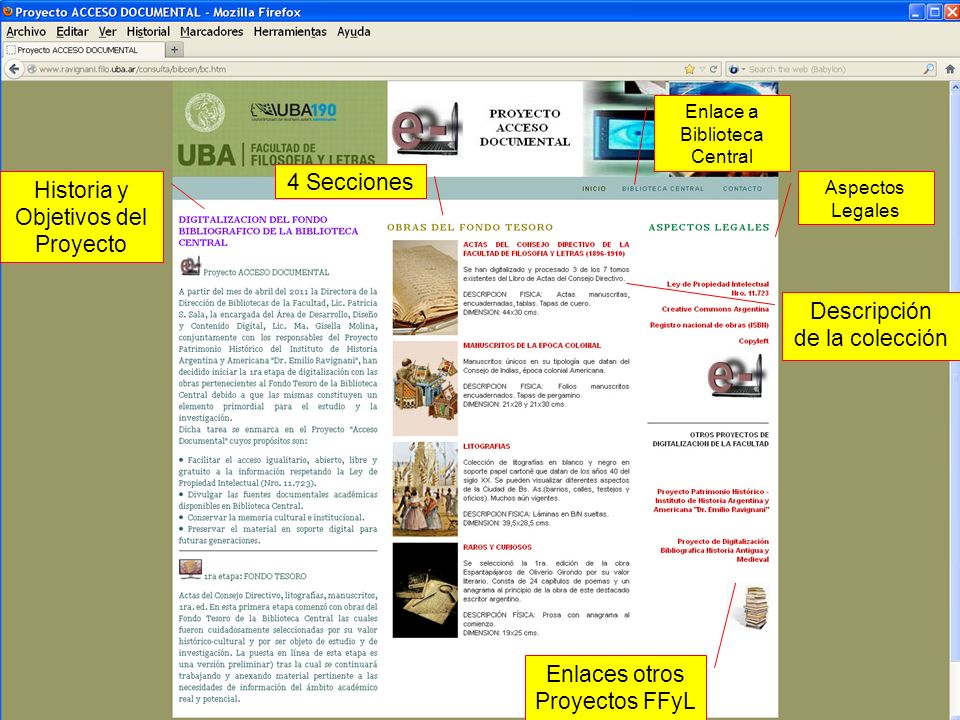Click the DIGITALIZACION DEL FONDO BIBLIOGRAFICO heading
The width and height of the screenshot is (960, 720).
pyautogui.click(x=268, y=231)
